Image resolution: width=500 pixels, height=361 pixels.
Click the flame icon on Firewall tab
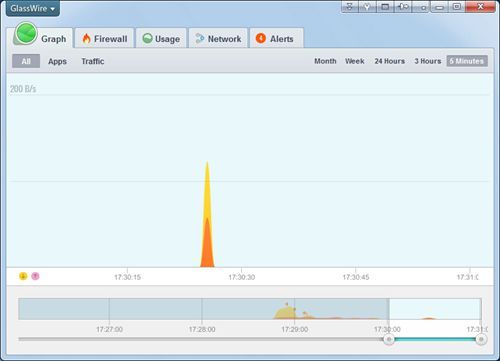coord(86,39)
